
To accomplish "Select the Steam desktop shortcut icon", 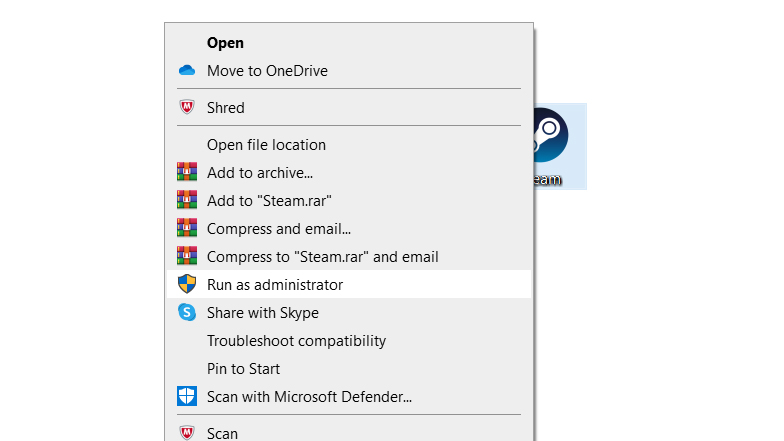I will click(560, 146).
